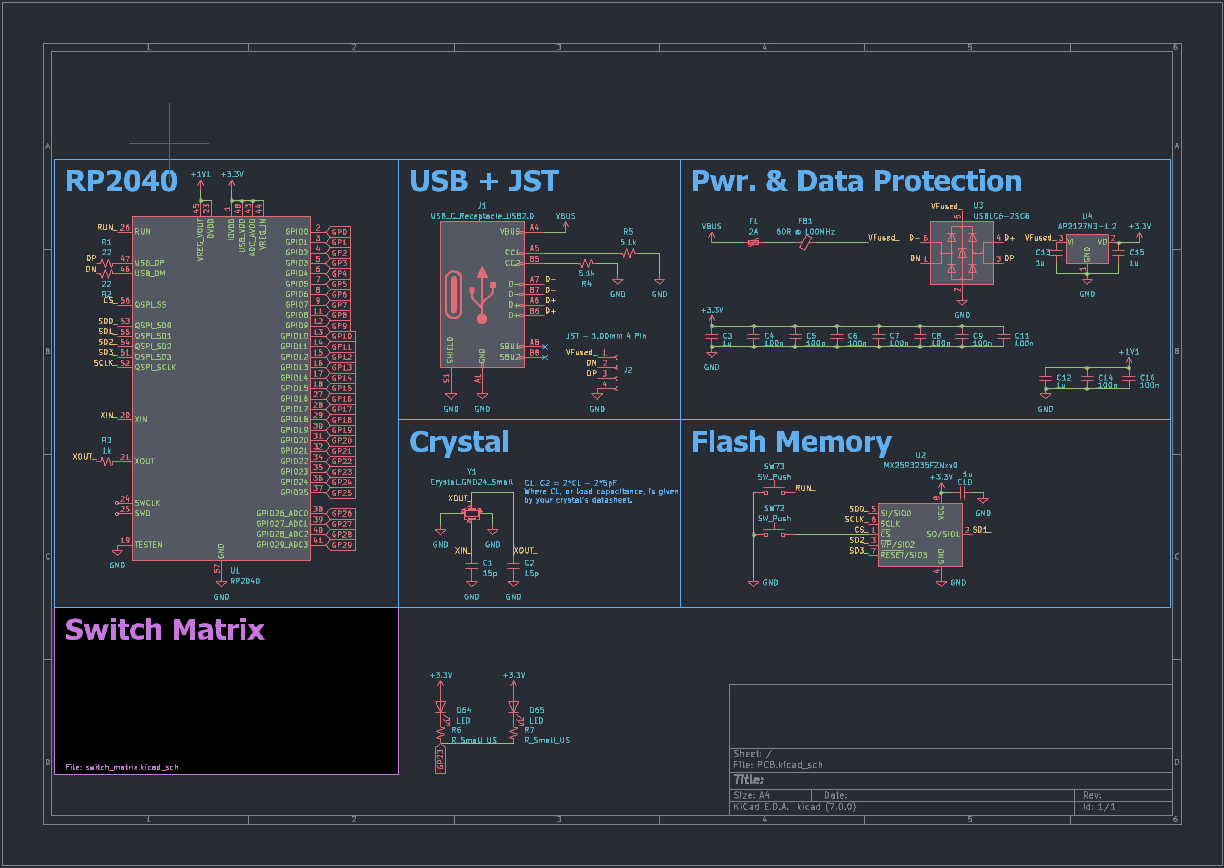Click the "JST - 1.00mm 4 Pin" note
Screen dimensions: 1224x868
[606, 336]
